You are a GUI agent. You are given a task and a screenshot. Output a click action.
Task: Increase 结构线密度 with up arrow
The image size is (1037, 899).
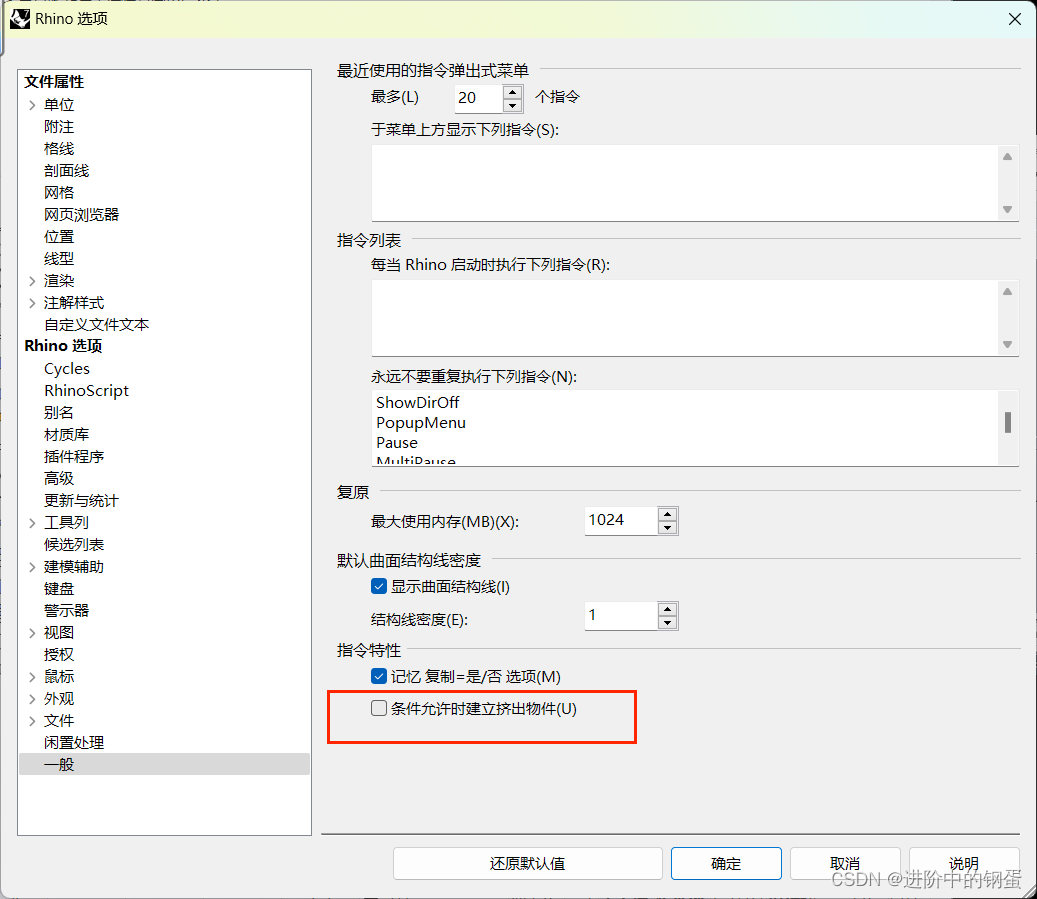(667, 610)
